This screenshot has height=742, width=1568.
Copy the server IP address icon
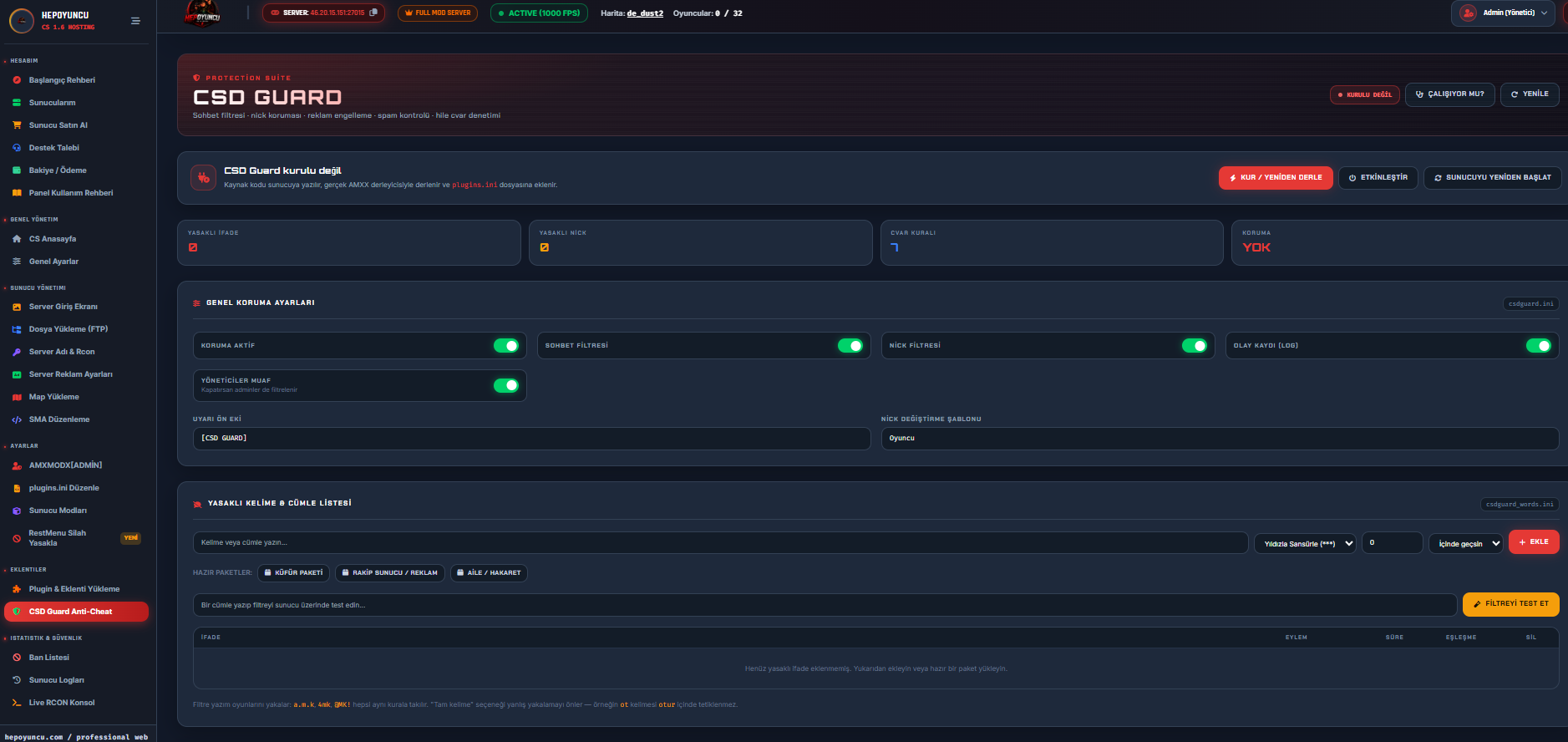373,13
